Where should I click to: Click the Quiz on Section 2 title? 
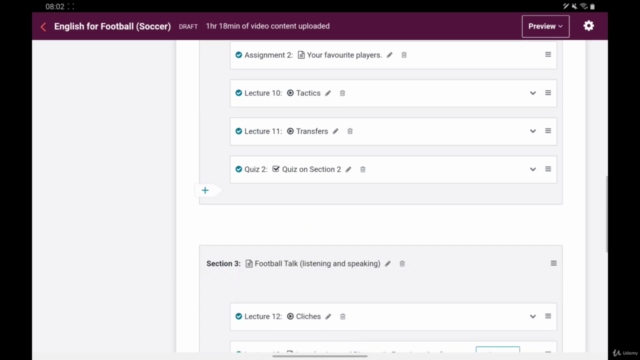(x=311, y=169)
